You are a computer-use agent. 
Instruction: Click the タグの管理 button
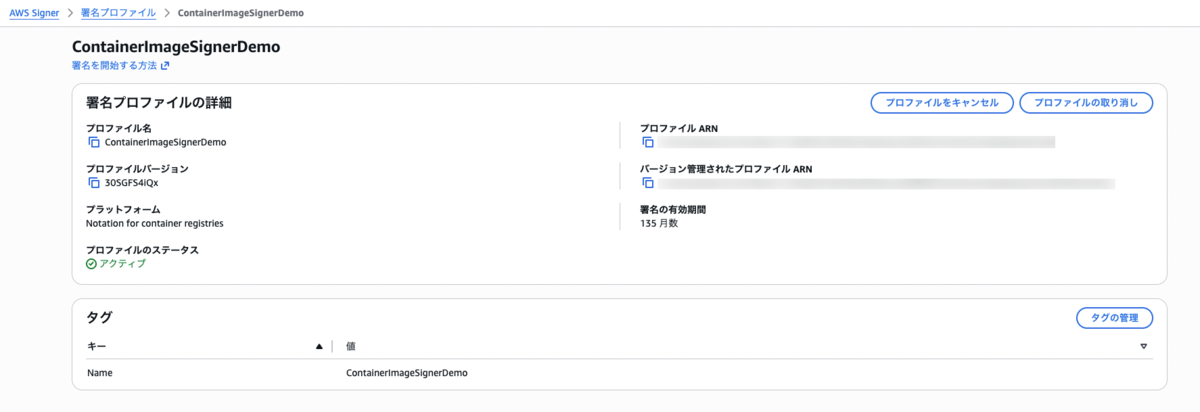click(1114, 318)
